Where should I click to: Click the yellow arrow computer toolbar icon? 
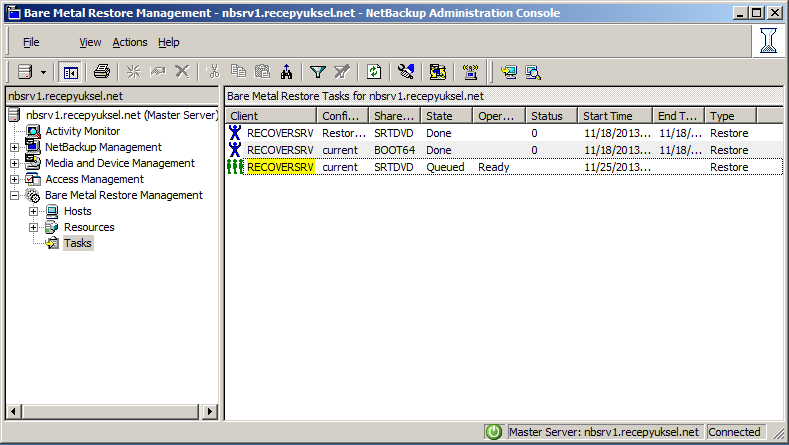[x=509, y=72]
